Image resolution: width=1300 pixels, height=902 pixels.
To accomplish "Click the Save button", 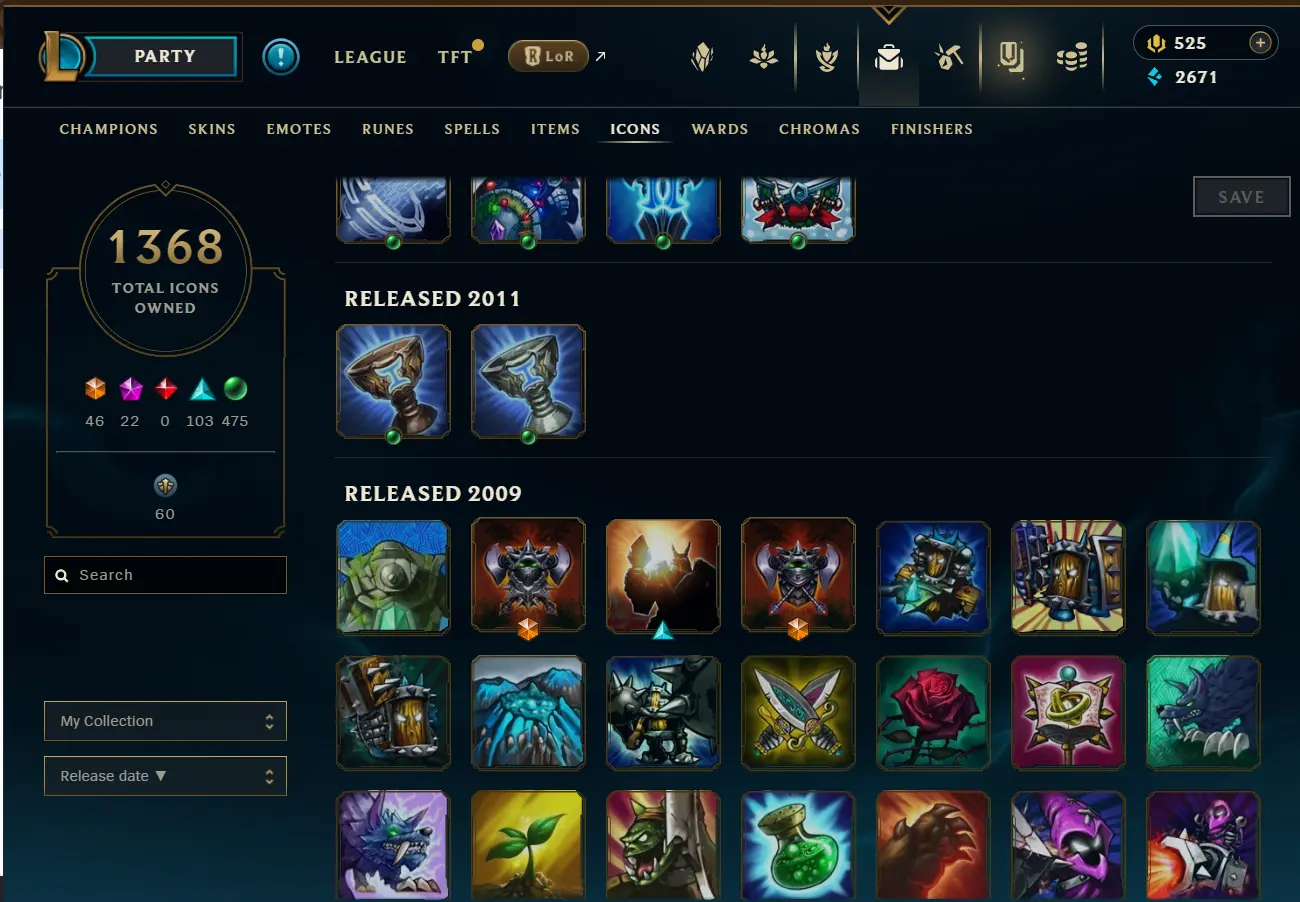I will coord(1241,197).
